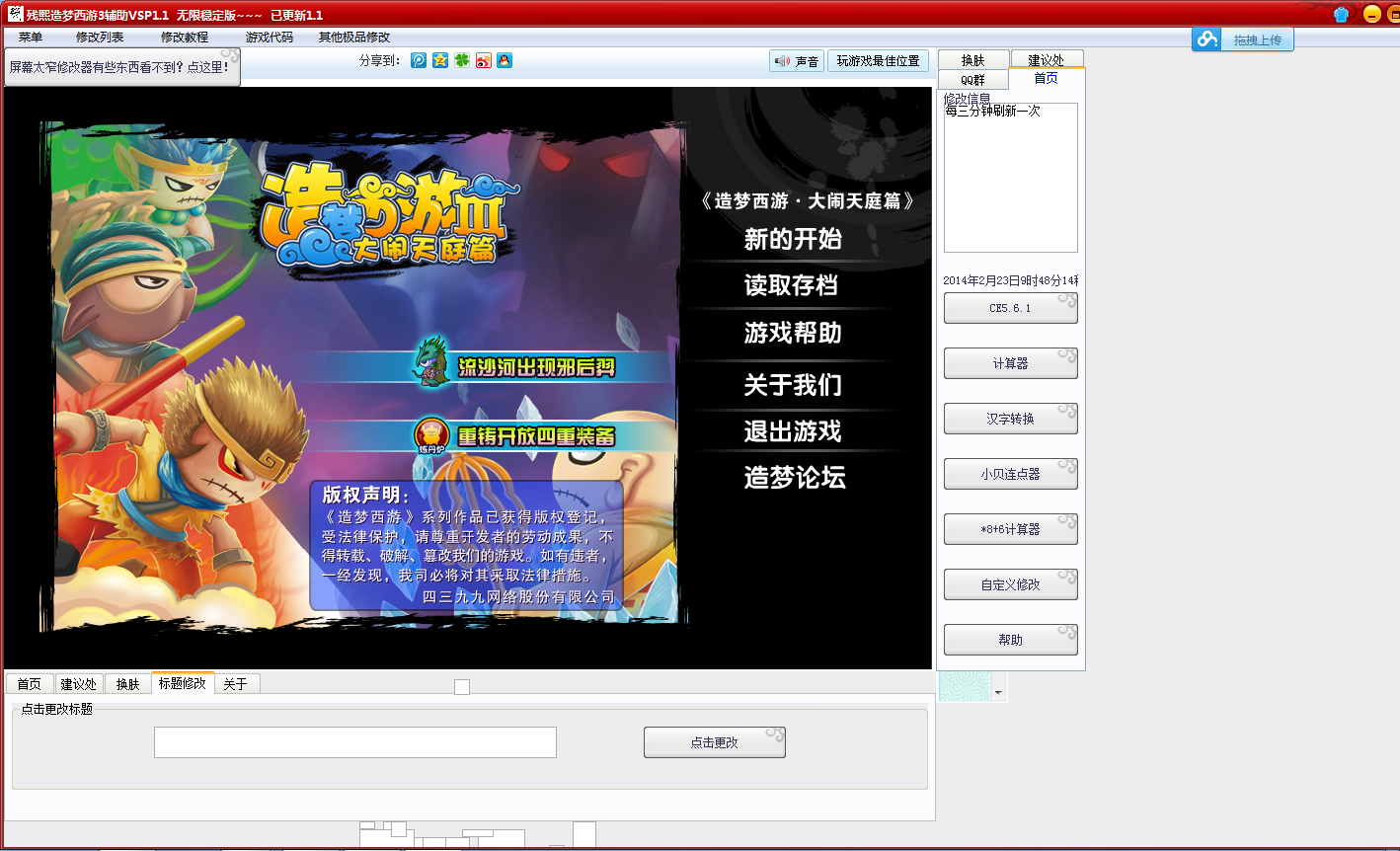Image resolution: width=1400 pixels, height=851 pixels.
Task: Click the 《造梦西游·大闹天庭篇》 title text
Action: point(807,200)
